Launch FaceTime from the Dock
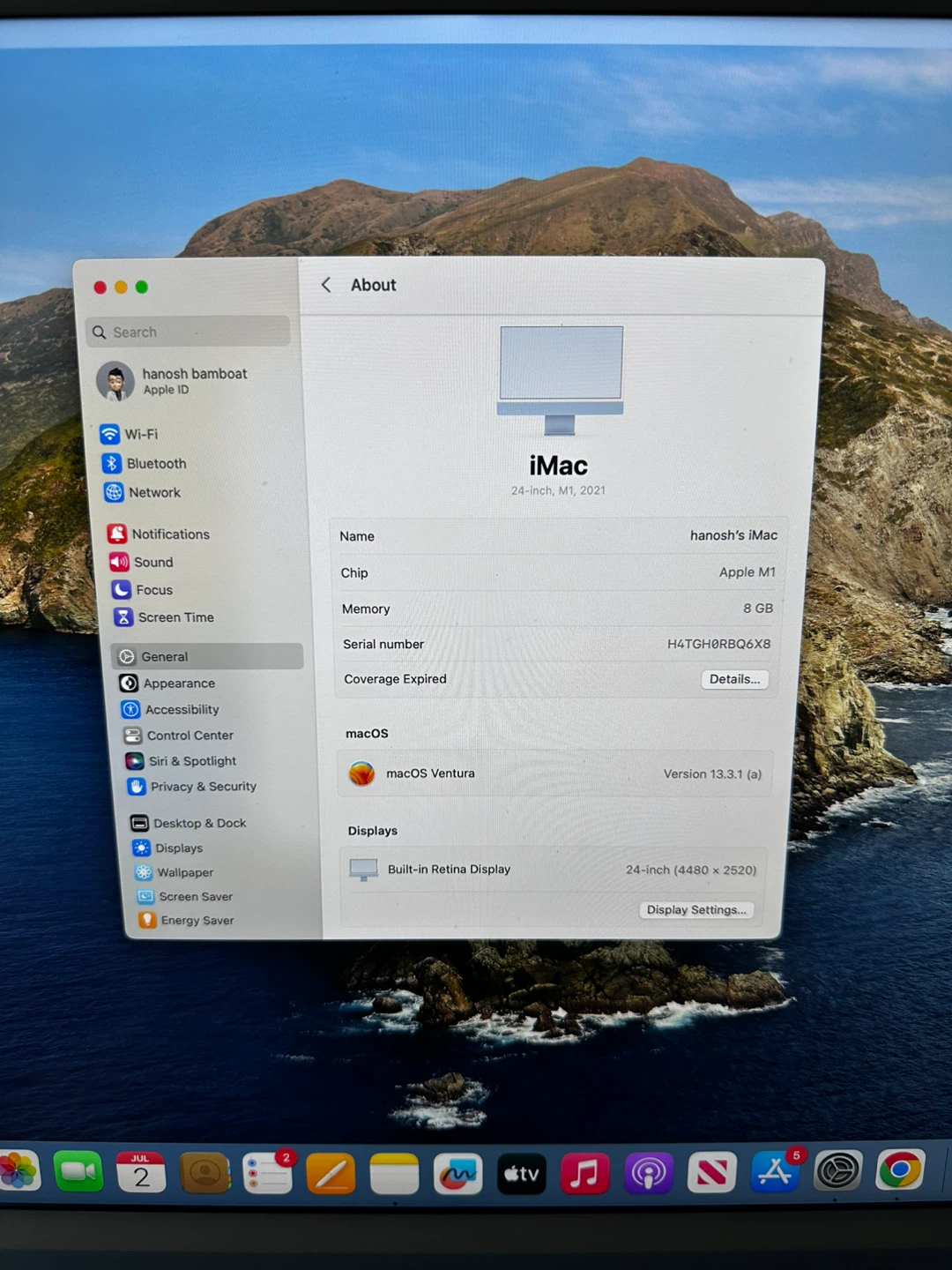The height and width of the screenshot is (1270, 952). [x=78, y=1172]
